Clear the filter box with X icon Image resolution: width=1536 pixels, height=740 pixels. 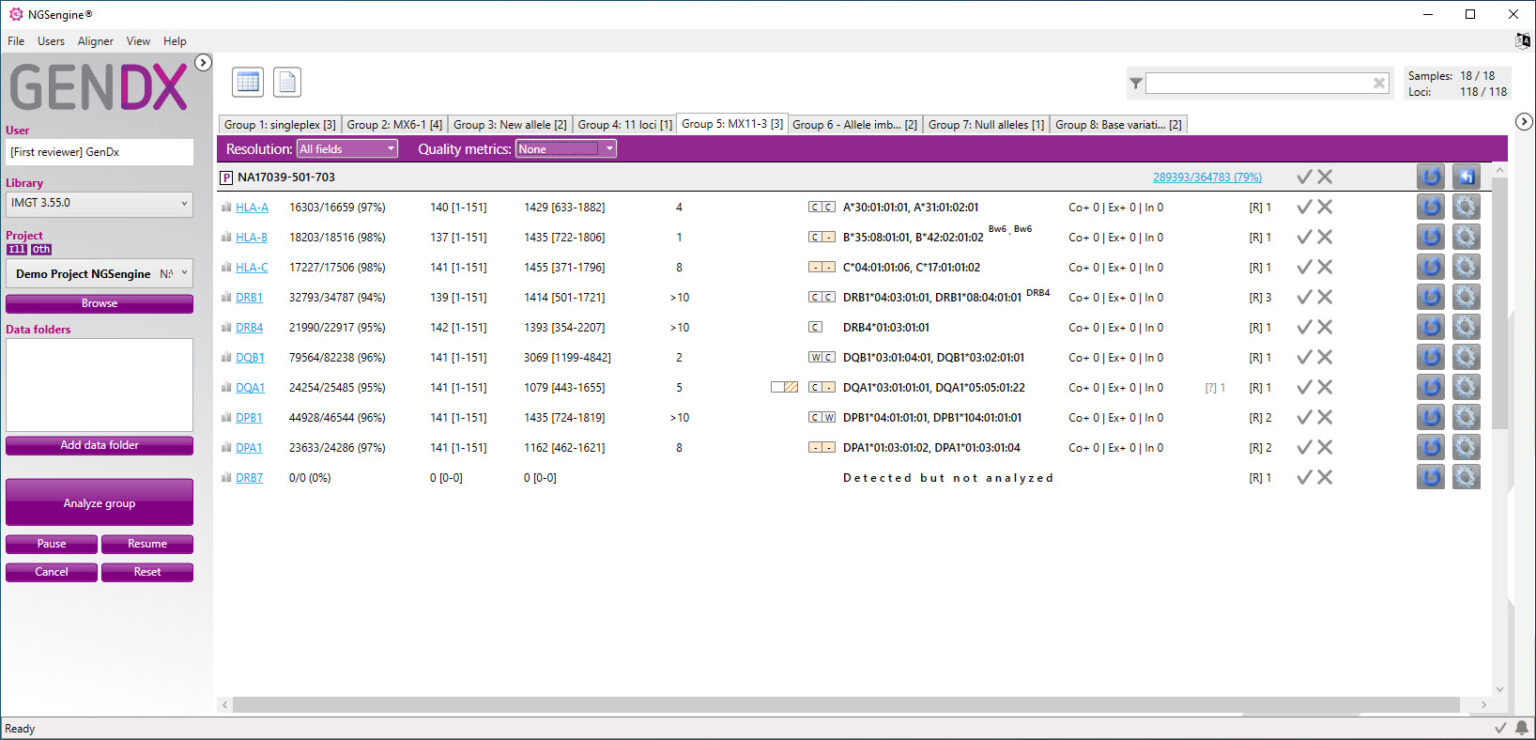click(1379, 83)
